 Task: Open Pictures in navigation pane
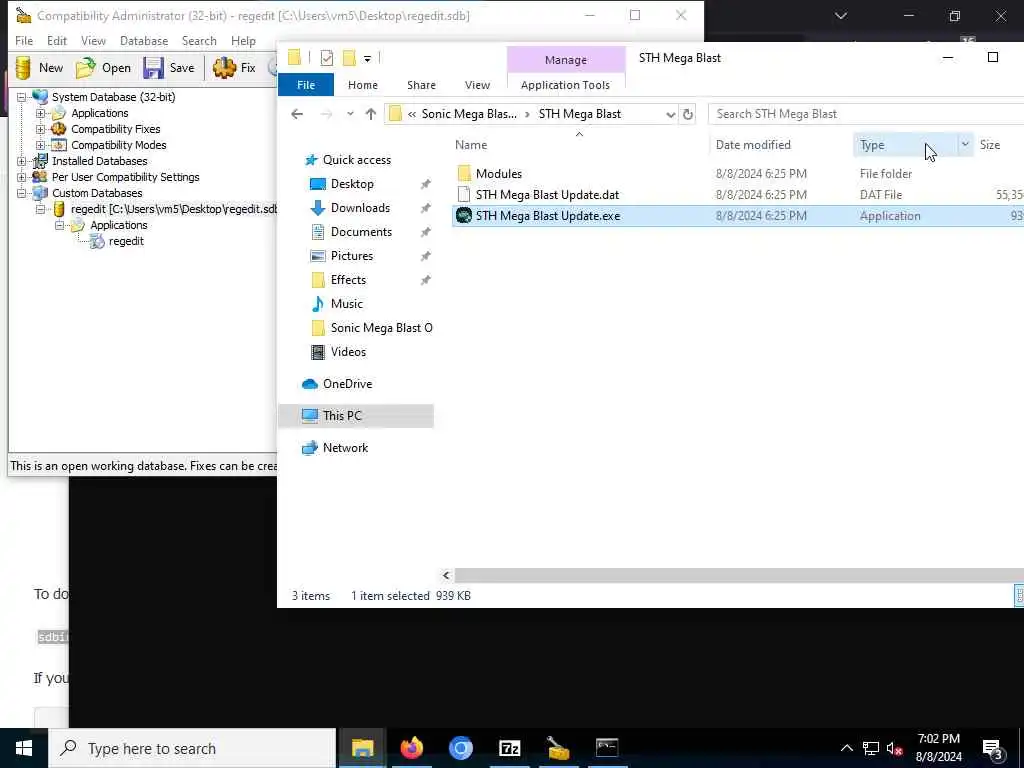[x=351, y=256]
